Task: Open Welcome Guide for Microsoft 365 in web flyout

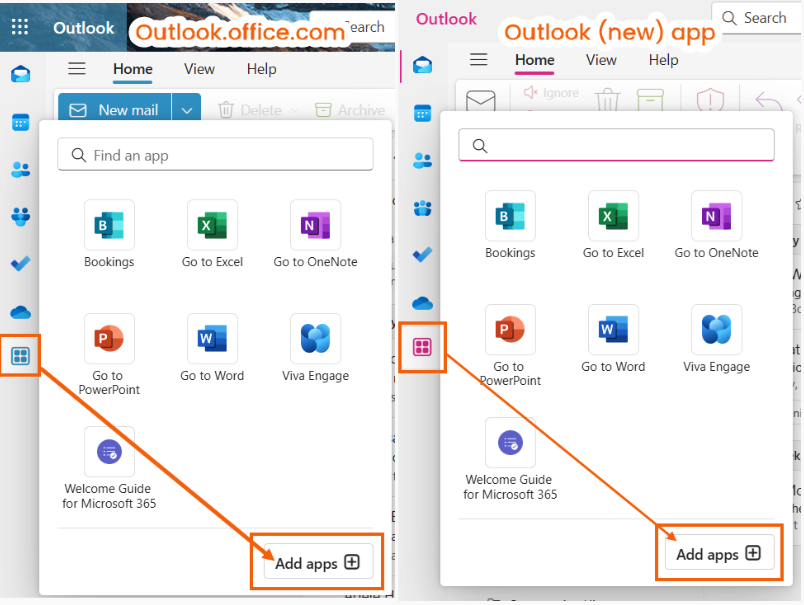Action: coord(109,468)
